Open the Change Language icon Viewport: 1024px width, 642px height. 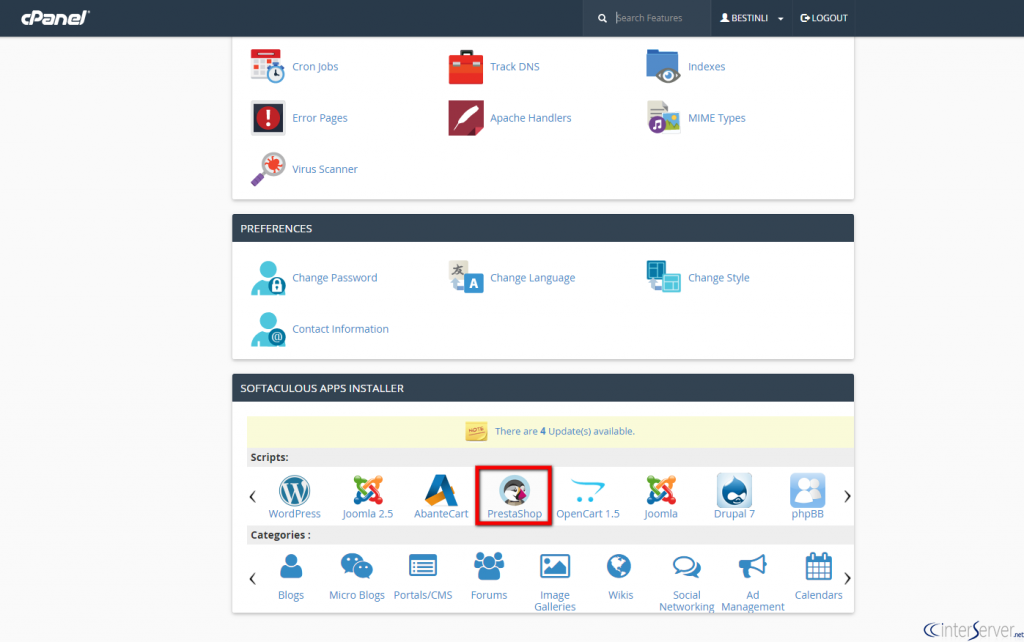466,277
